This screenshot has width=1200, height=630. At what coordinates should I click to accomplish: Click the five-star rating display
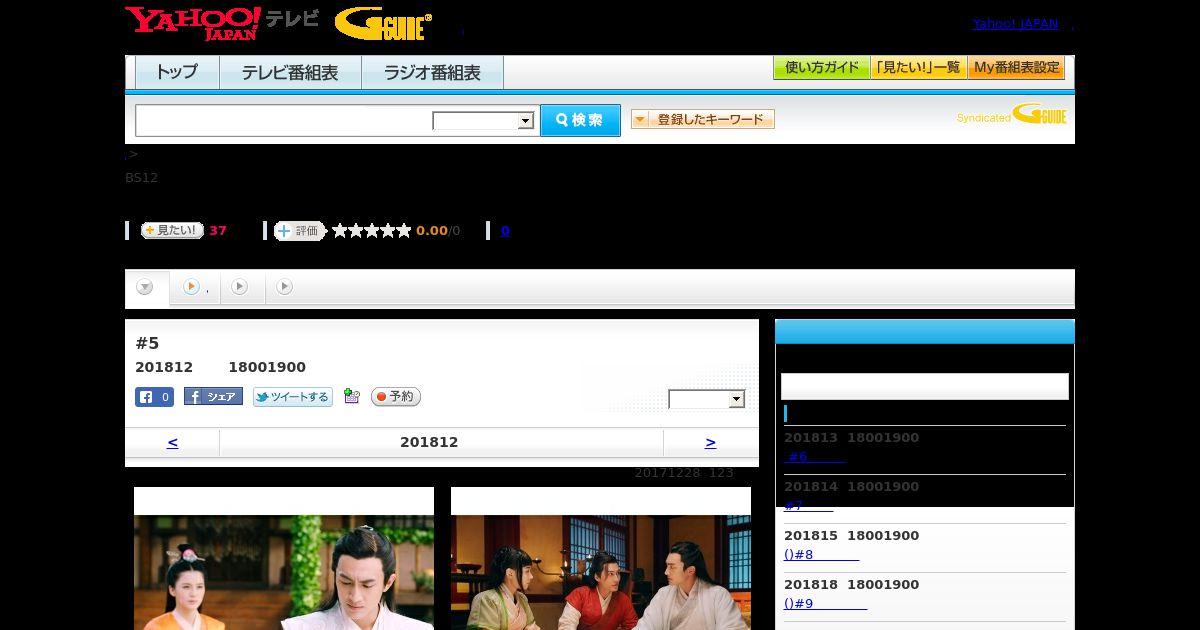point(372,231)
